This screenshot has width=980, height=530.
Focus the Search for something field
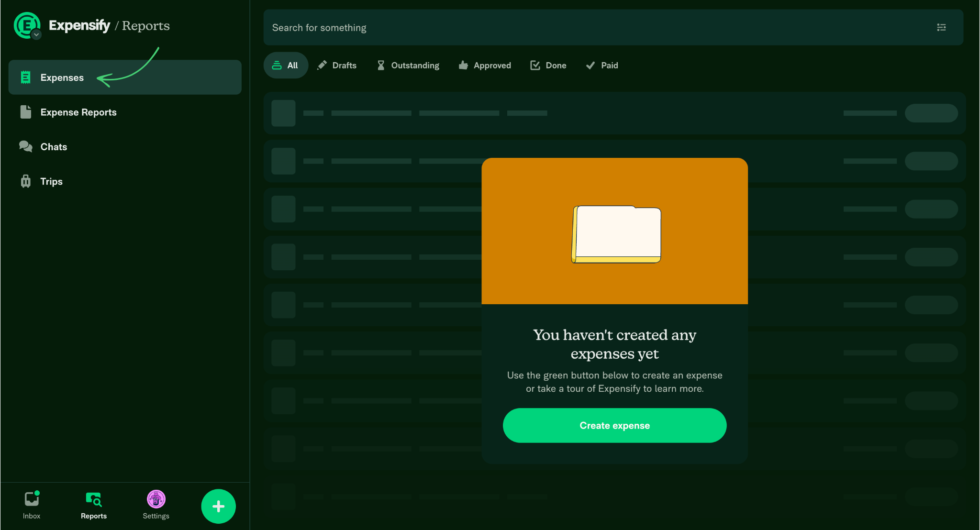[590, 28]
